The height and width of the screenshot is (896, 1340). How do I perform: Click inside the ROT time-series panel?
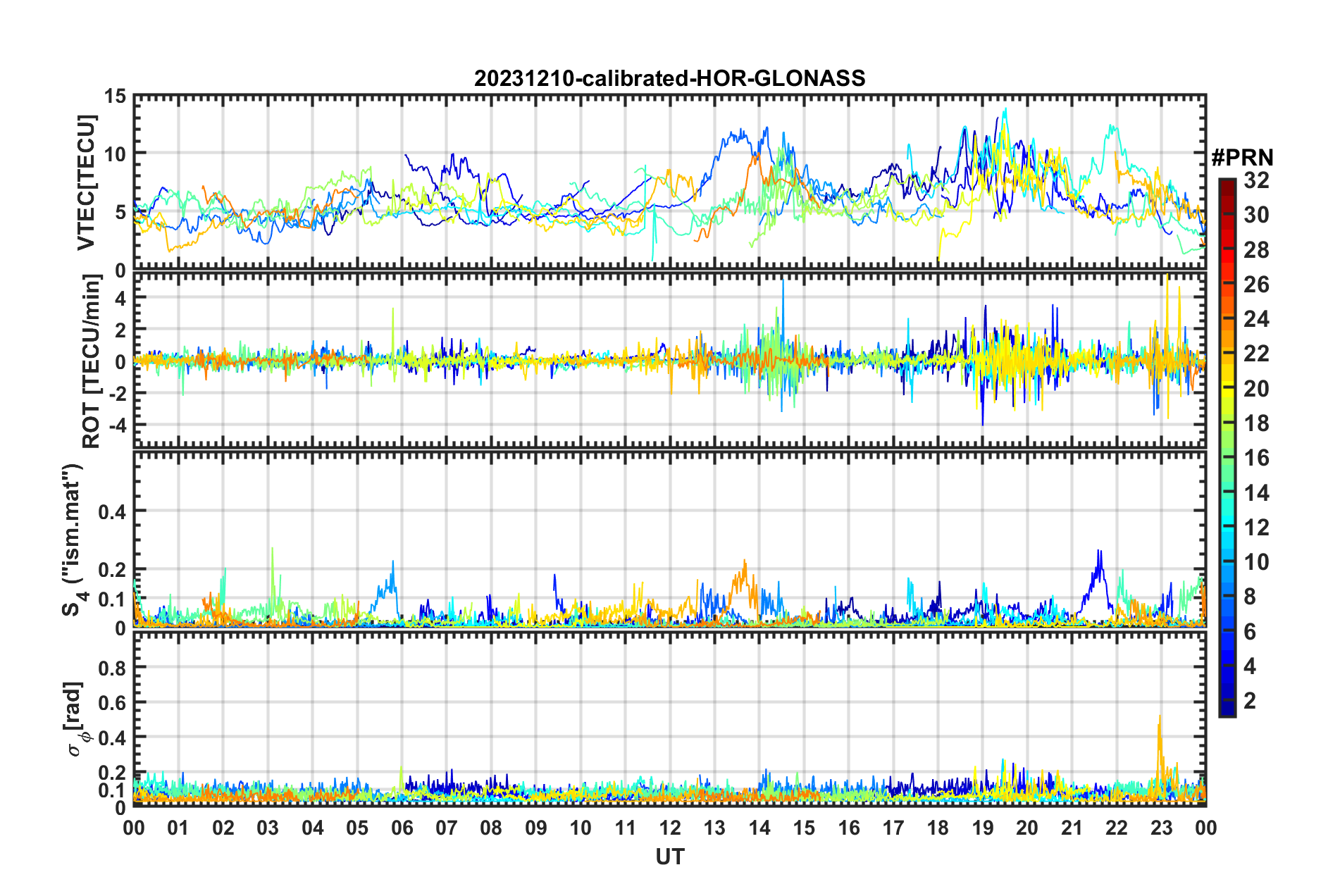click(x=669, y=360)
